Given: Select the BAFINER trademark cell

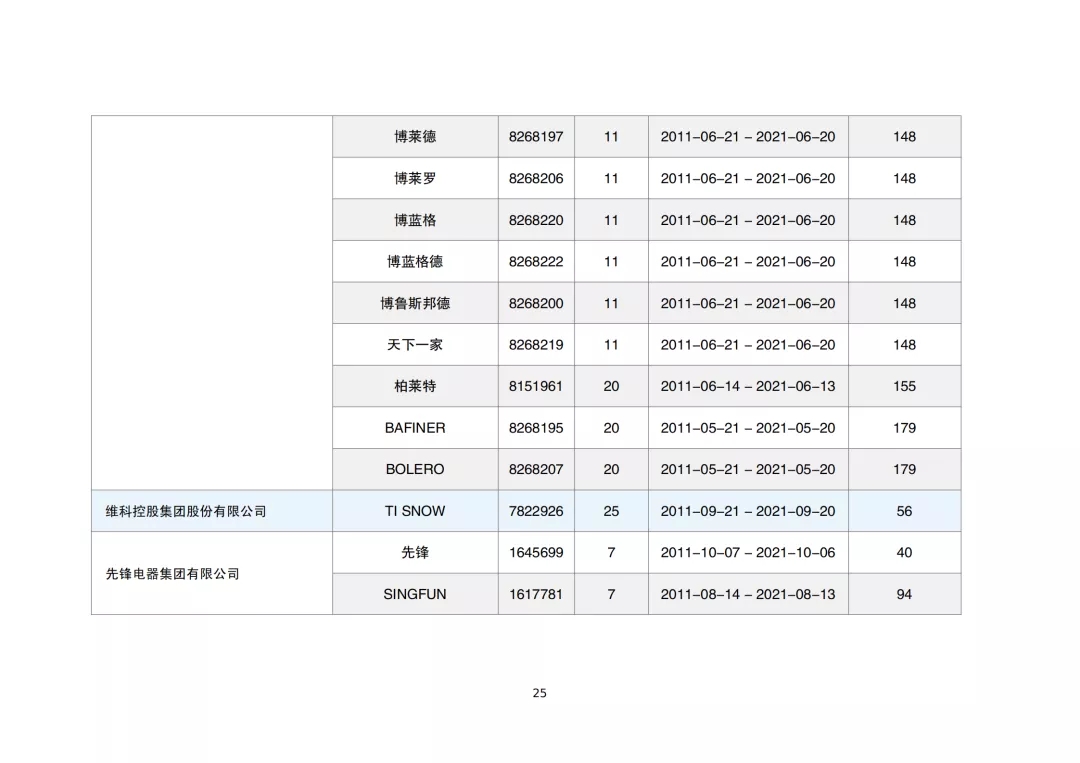Looking at the screenshot, I should 415,428.
